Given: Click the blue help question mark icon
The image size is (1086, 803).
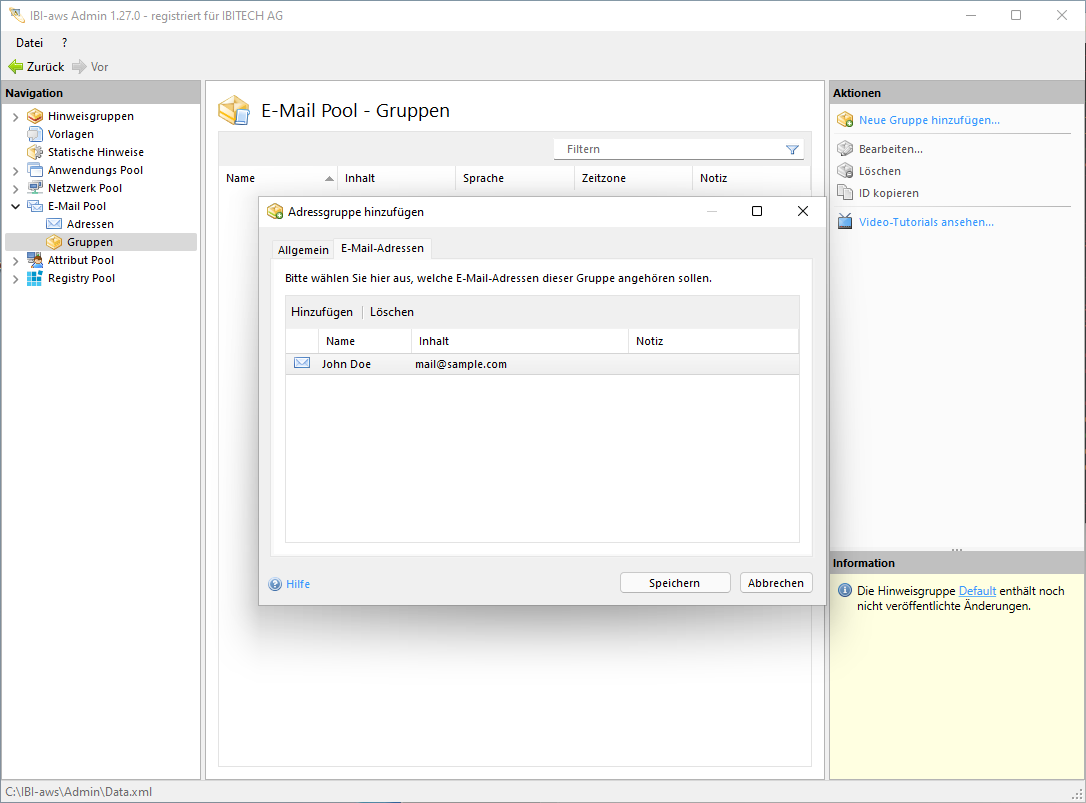Looking at the screenshot, I should [275, 584].
